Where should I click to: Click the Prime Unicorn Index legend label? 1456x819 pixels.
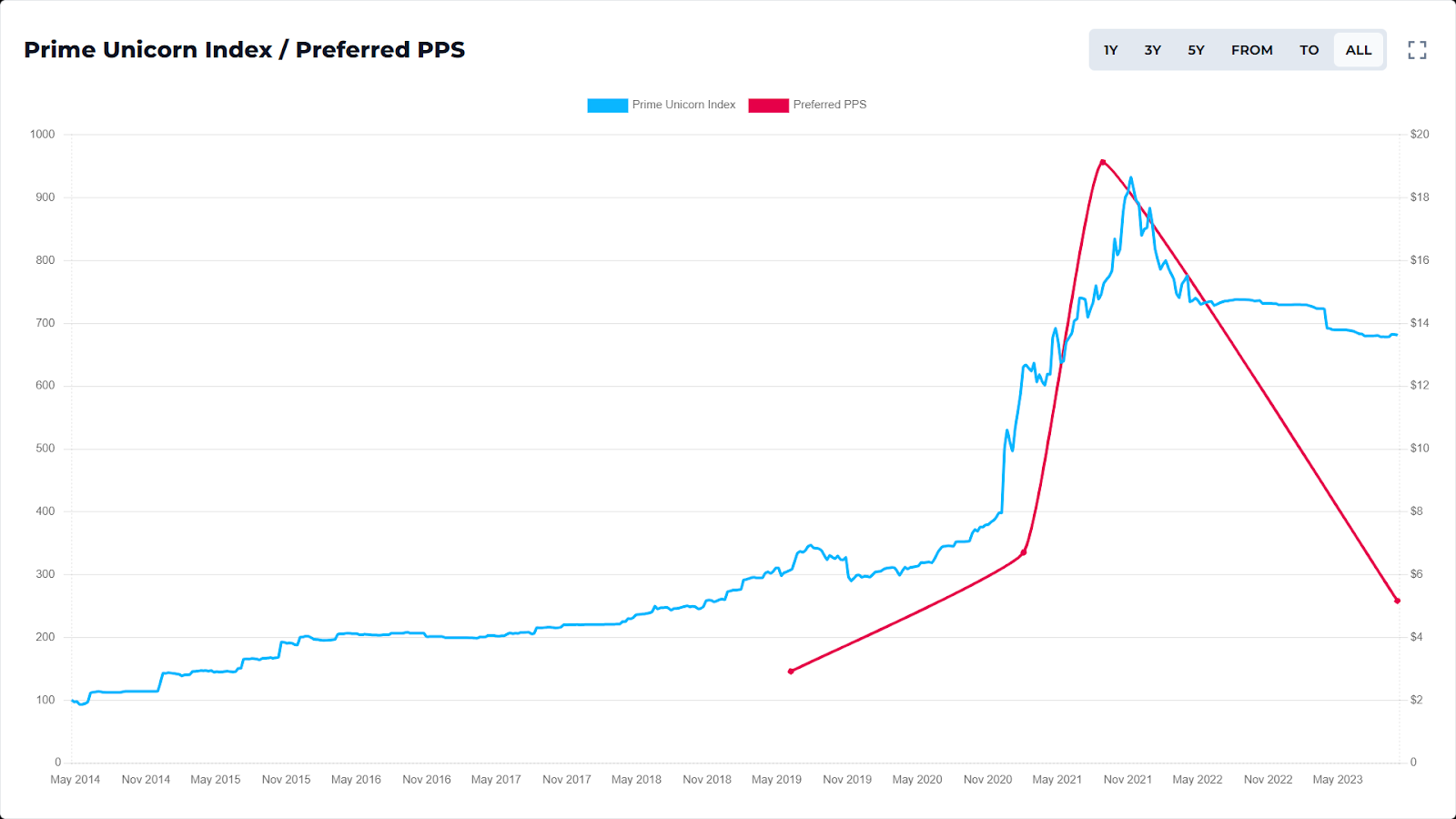(x=683, y=105)
